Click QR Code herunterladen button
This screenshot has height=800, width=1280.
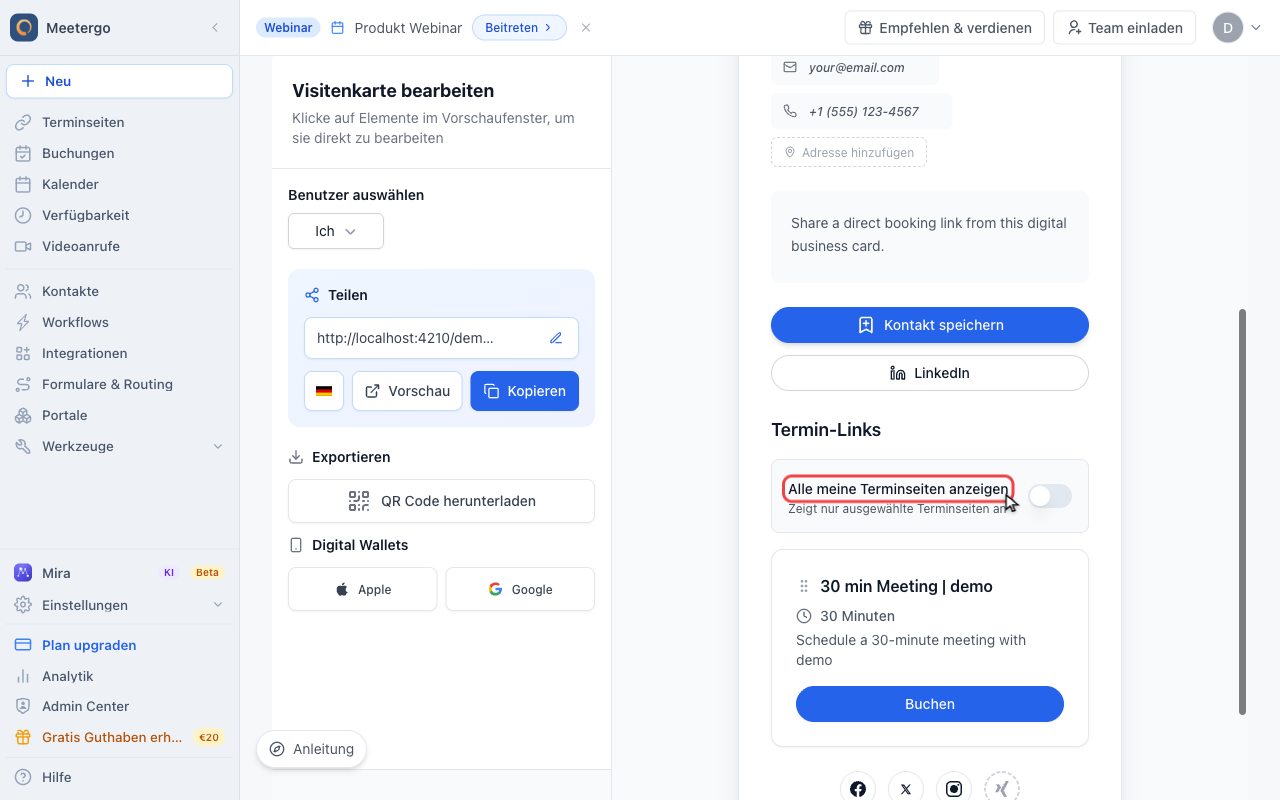click(x=441, y=501)
